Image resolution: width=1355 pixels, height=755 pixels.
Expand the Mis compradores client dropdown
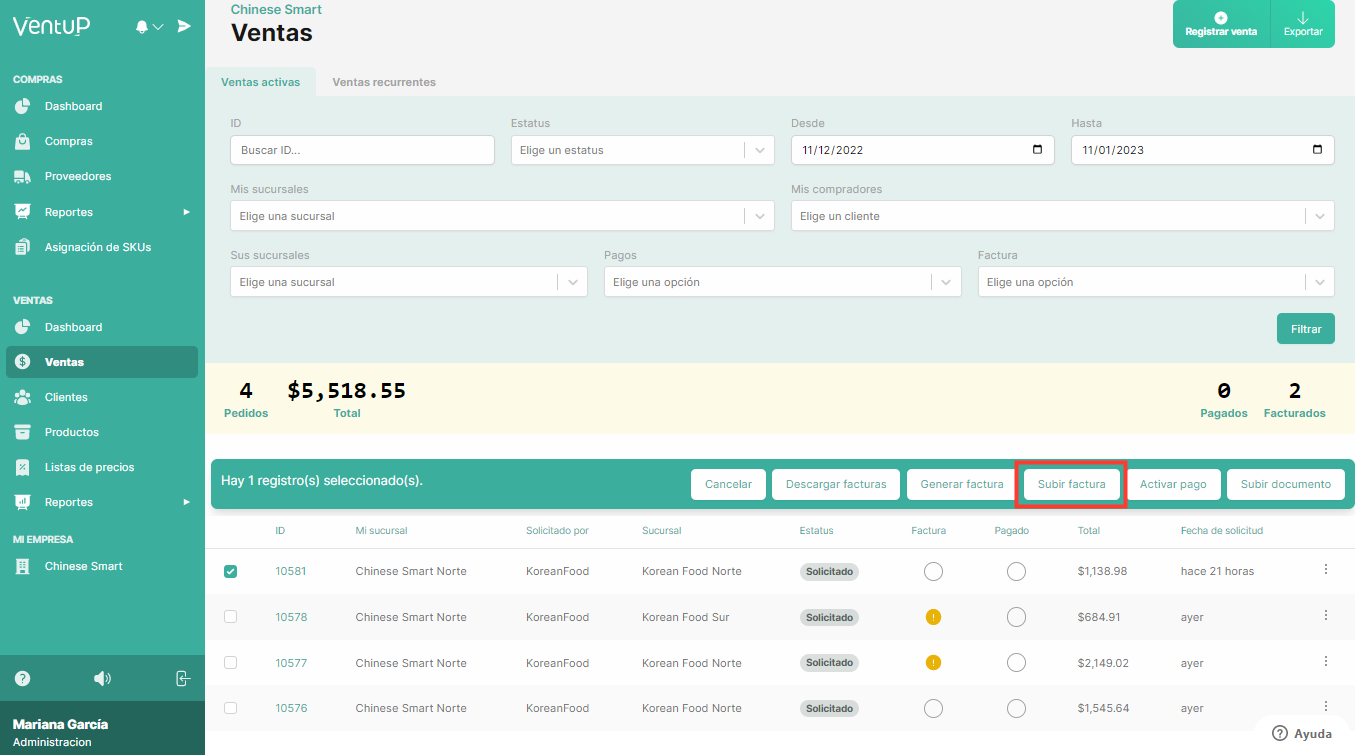(1062, 216)
